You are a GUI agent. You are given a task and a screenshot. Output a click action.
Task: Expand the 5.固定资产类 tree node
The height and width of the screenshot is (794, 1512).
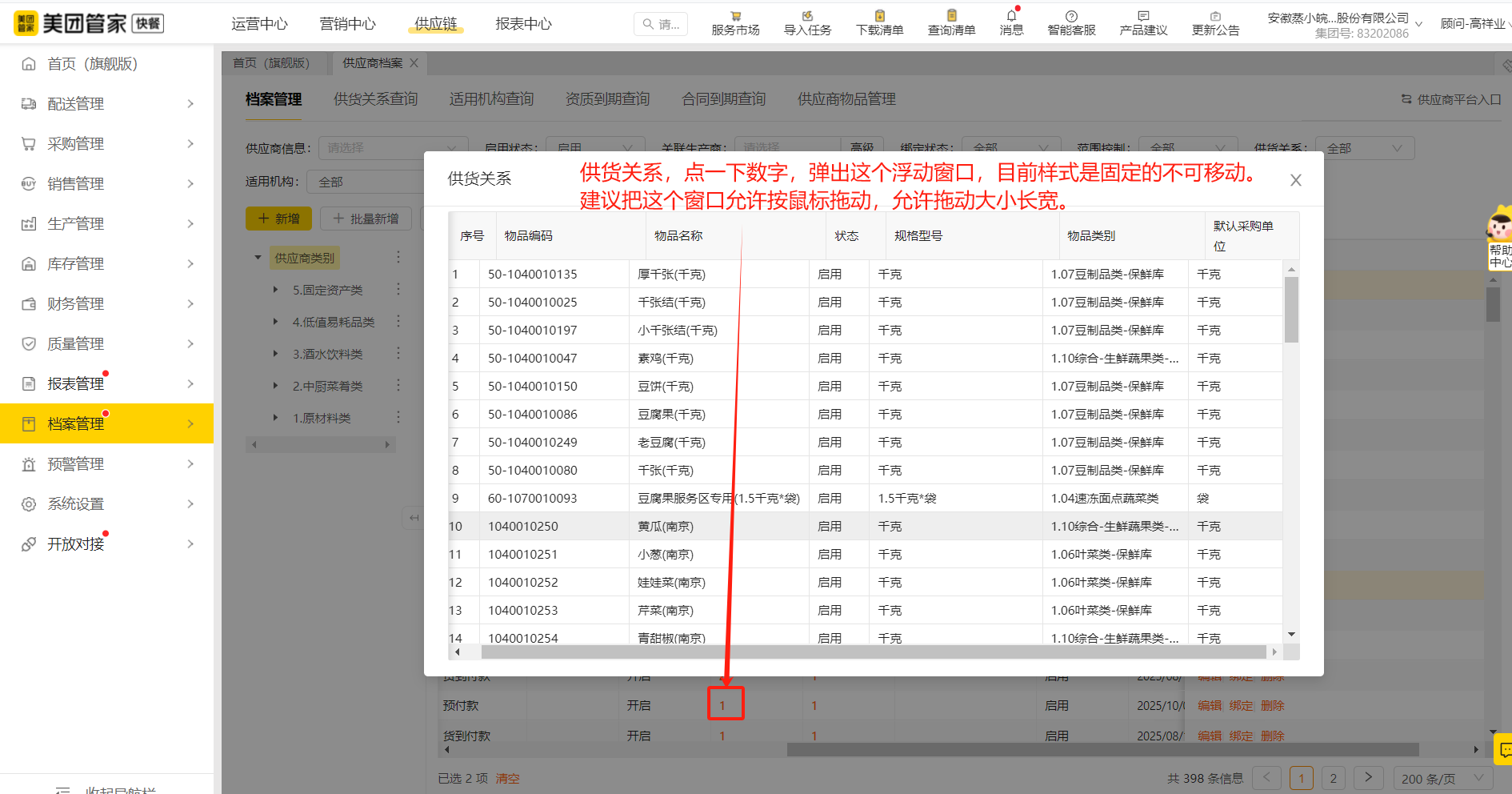[x=276, y=290]
